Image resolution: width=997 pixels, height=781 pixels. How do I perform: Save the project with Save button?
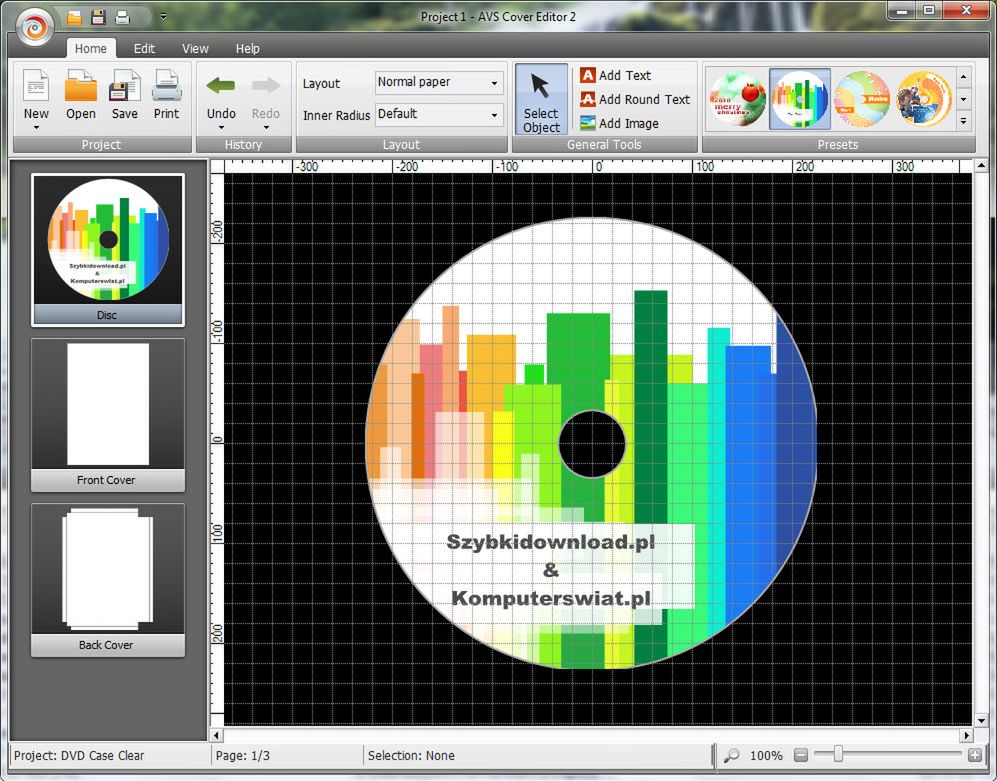125,95
